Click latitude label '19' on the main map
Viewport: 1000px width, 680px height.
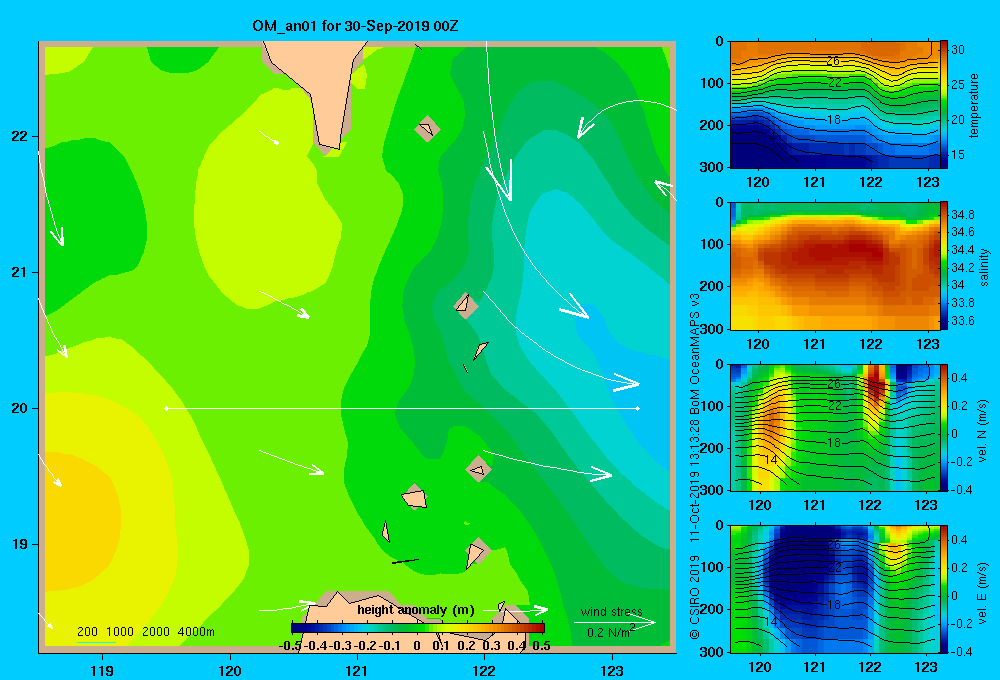[x=20, y=544]
